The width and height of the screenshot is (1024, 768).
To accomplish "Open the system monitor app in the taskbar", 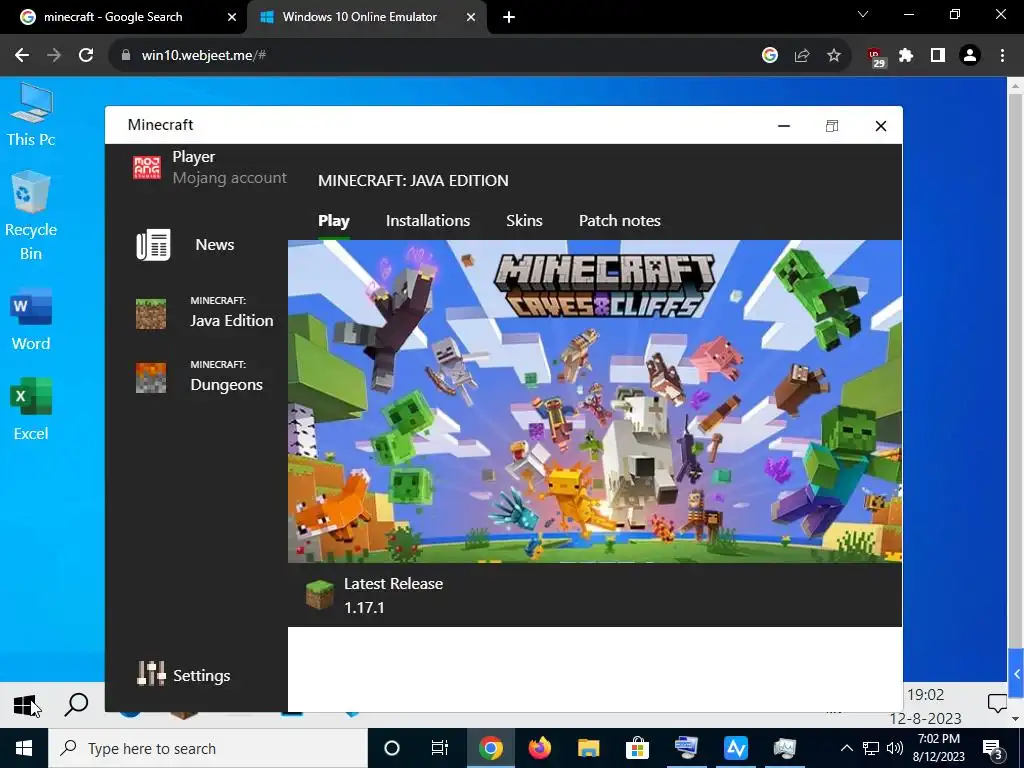I will pyautogui.click(x=785, y=748).
